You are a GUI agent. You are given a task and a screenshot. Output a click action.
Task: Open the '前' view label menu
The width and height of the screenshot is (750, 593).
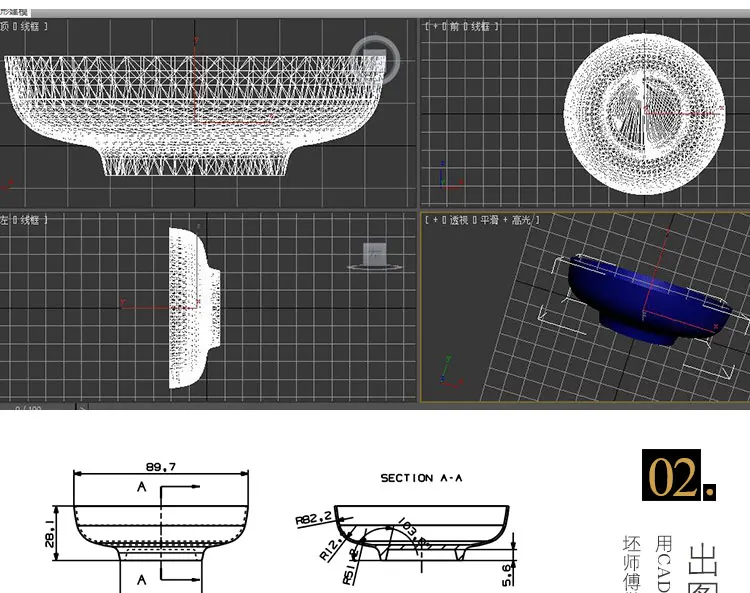click(454, 26)
